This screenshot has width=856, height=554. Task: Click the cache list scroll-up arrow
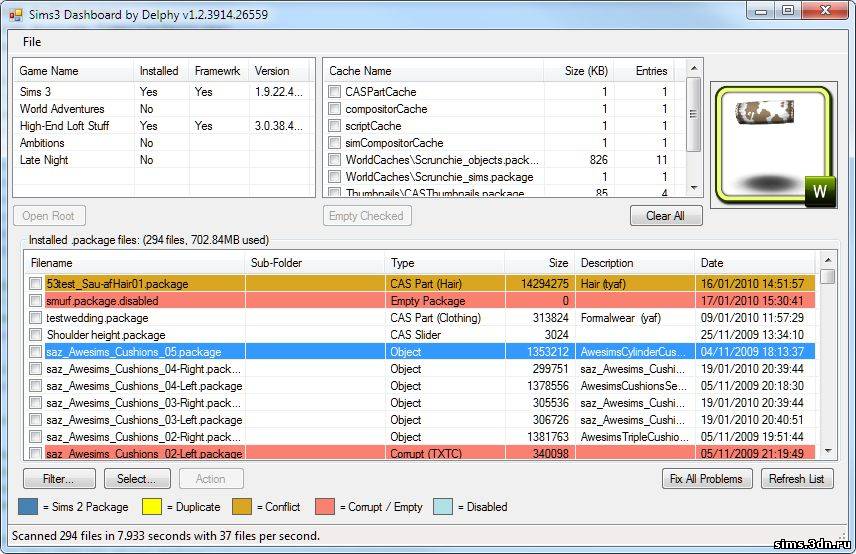click(694, 68)
